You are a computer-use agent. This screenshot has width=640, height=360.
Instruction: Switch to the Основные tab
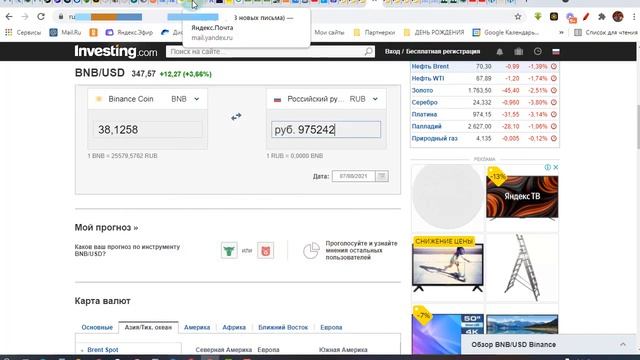tap(97, 327)
